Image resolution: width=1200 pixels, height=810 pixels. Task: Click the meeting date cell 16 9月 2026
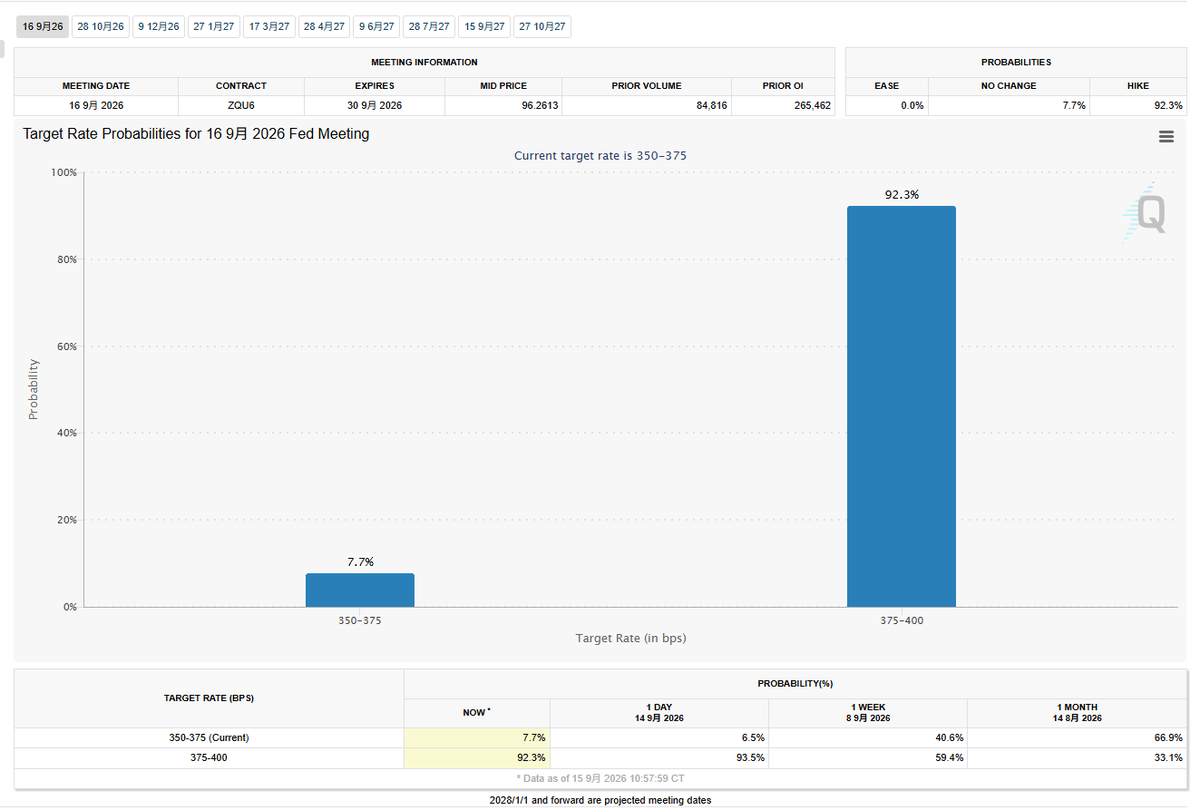click(96, 105)
